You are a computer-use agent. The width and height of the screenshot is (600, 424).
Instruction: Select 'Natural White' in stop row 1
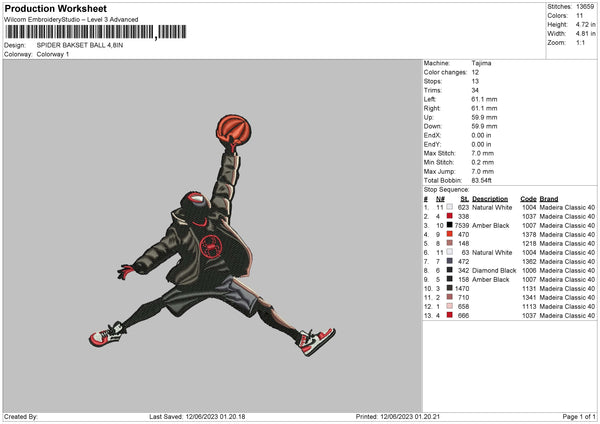pyautogui.click(x=492, y=207)
